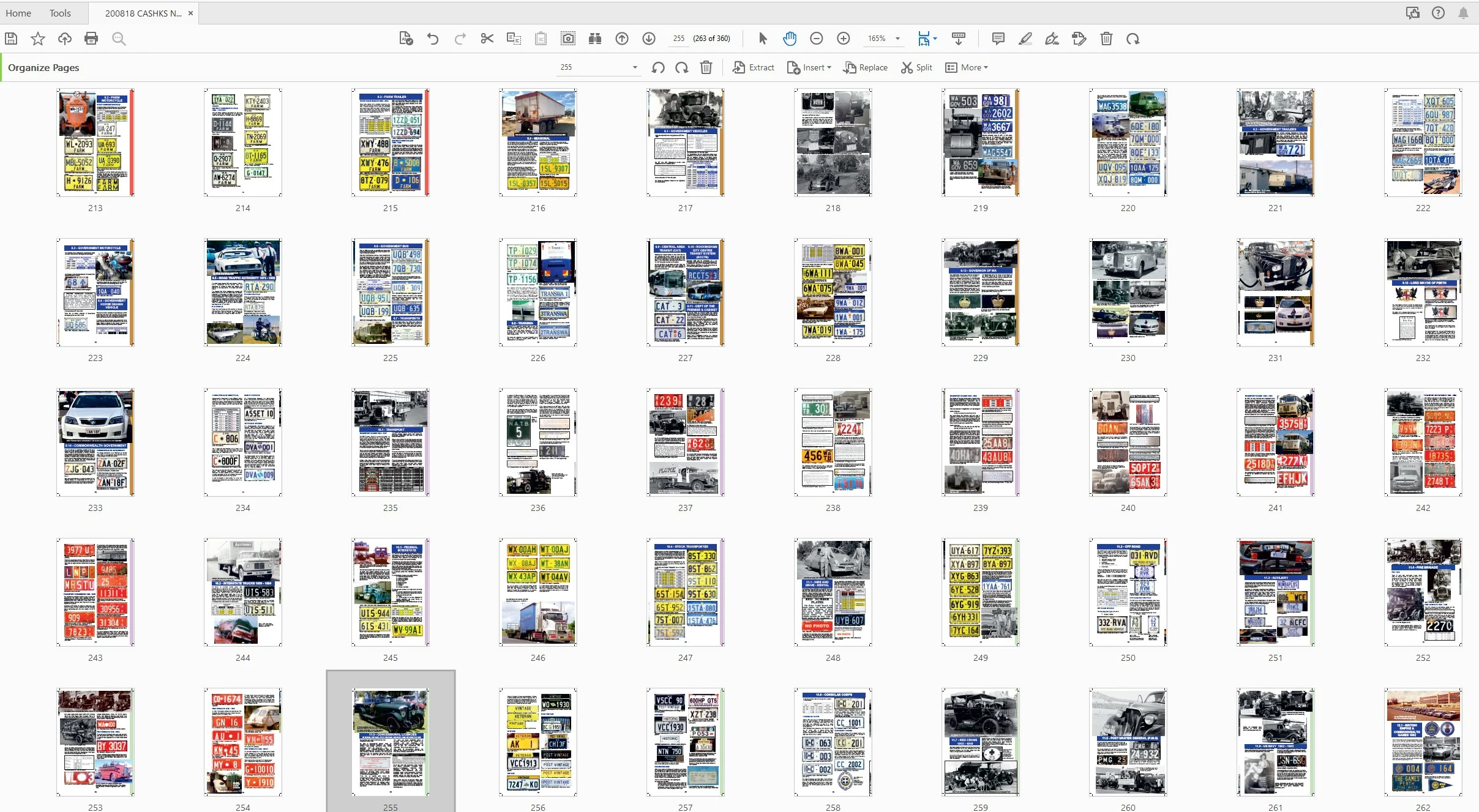
Task: Open the page range 255 dropdown
Action: click(x=635, y=67)
